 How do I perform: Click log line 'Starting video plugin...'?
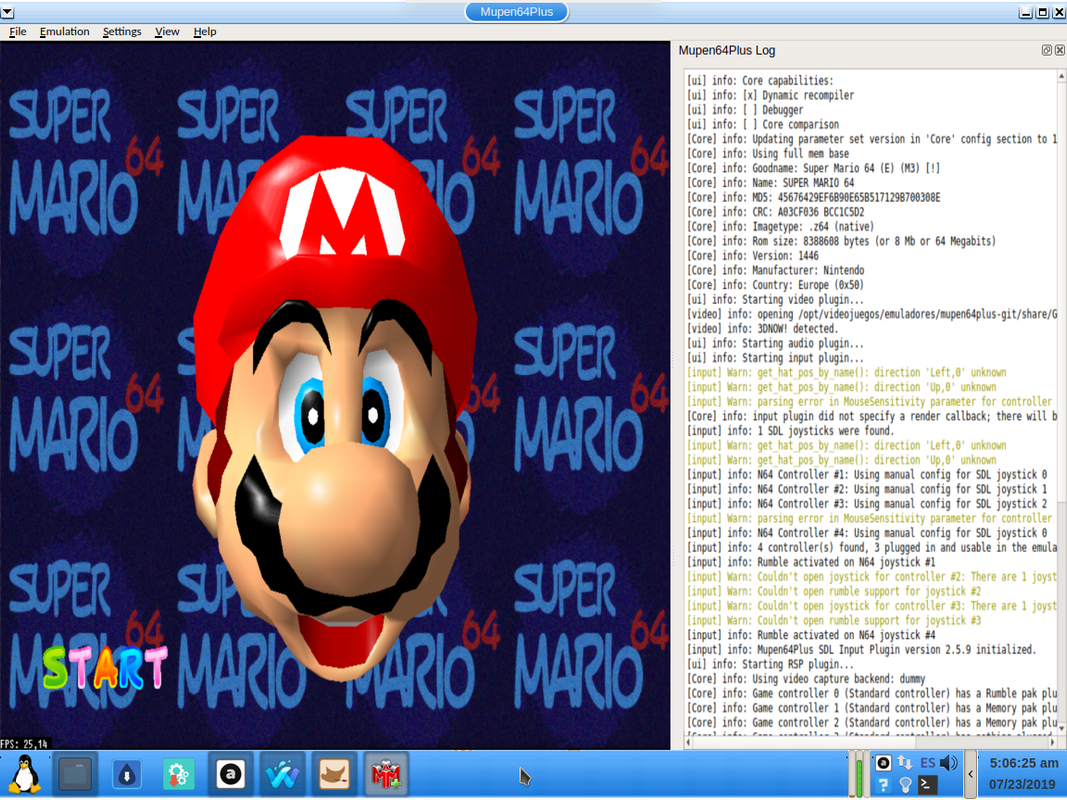775,299
